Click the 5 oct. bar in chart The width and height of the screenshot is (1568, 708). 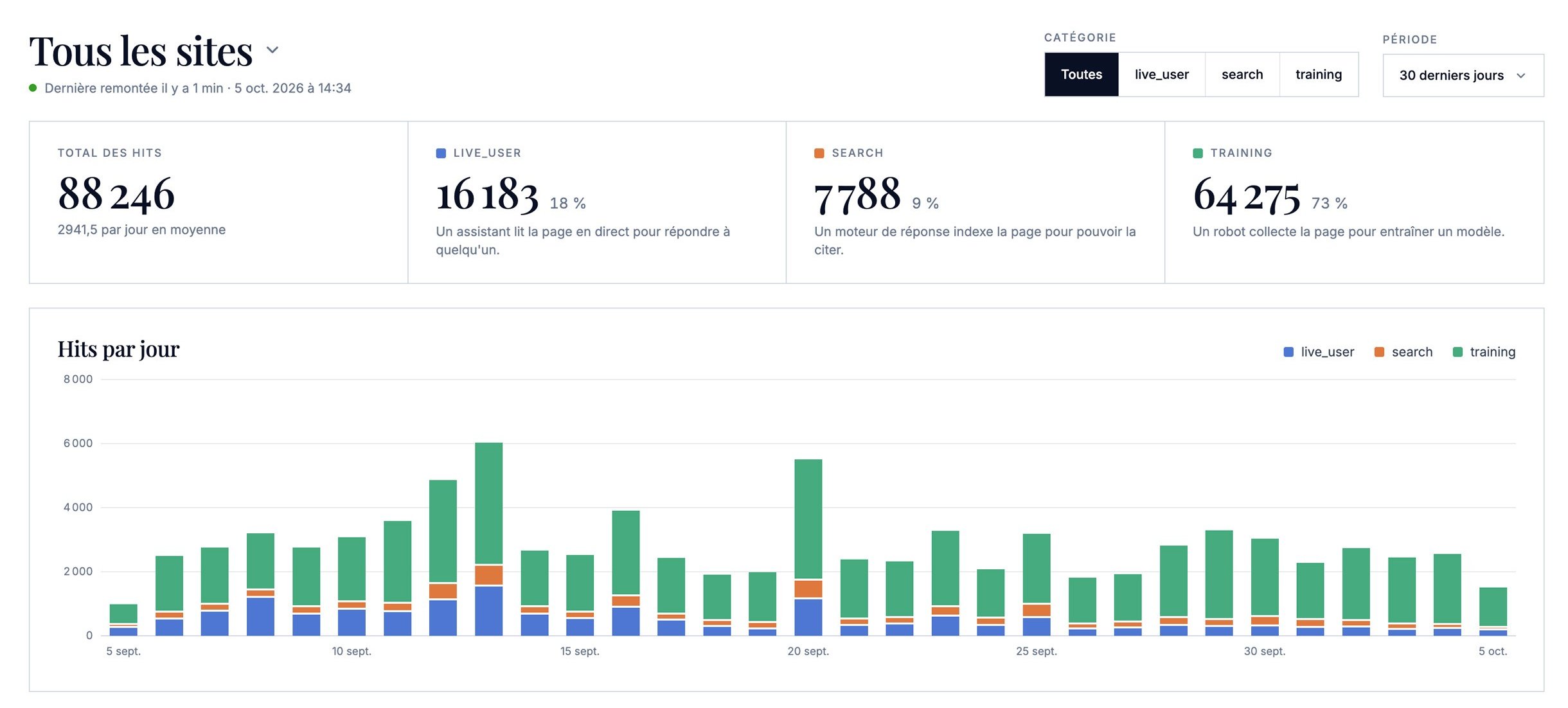[x=1493, y=612]
